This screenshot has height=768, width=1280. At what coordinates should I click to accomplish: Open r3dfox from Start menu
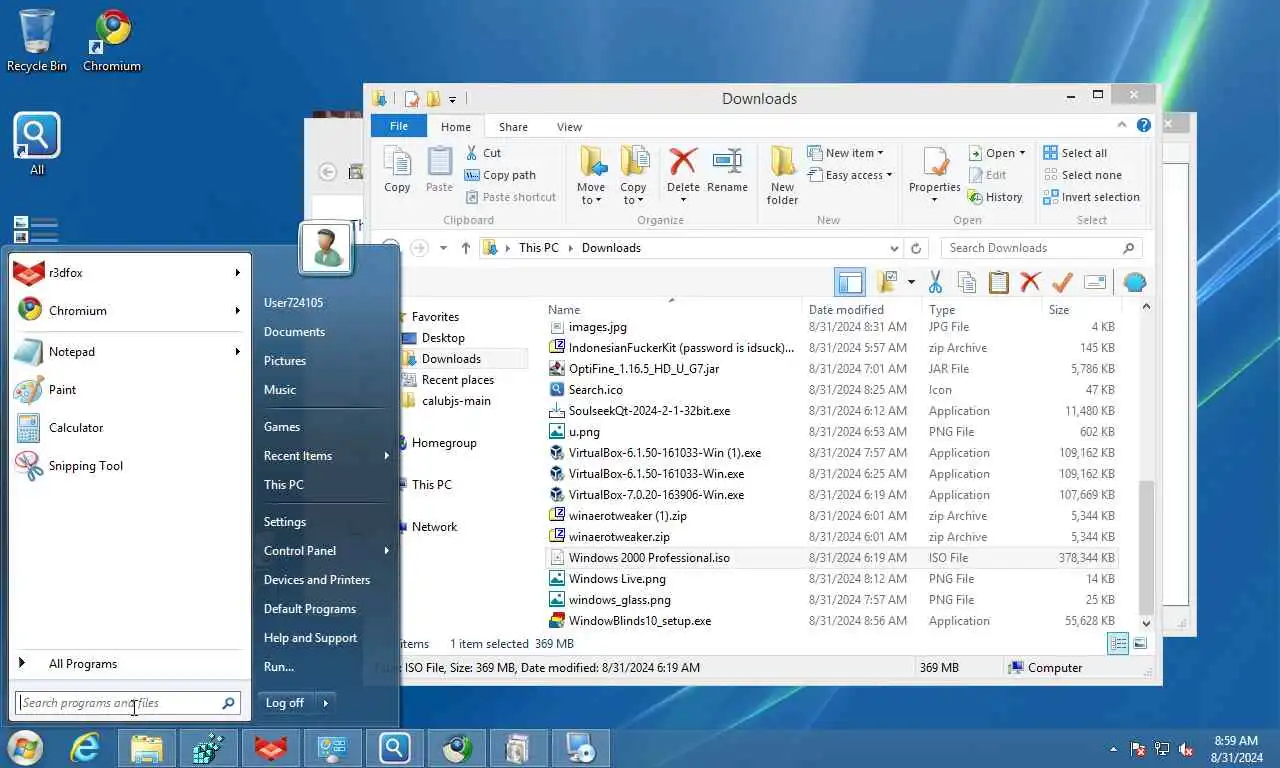point(66,272)
